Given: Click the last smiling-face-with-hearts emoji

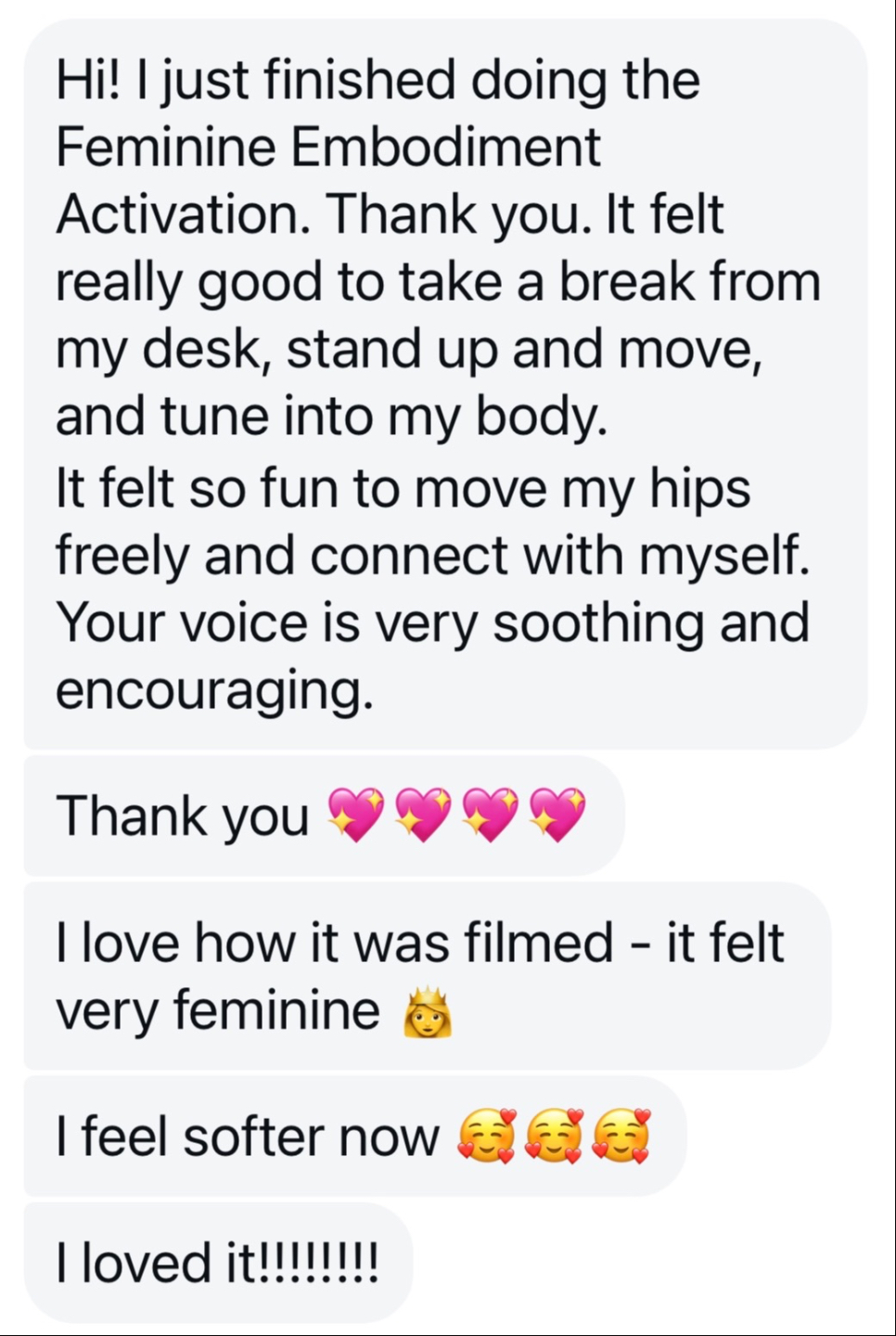Looking at the screenshot, I should click(x=621, y=1137).
